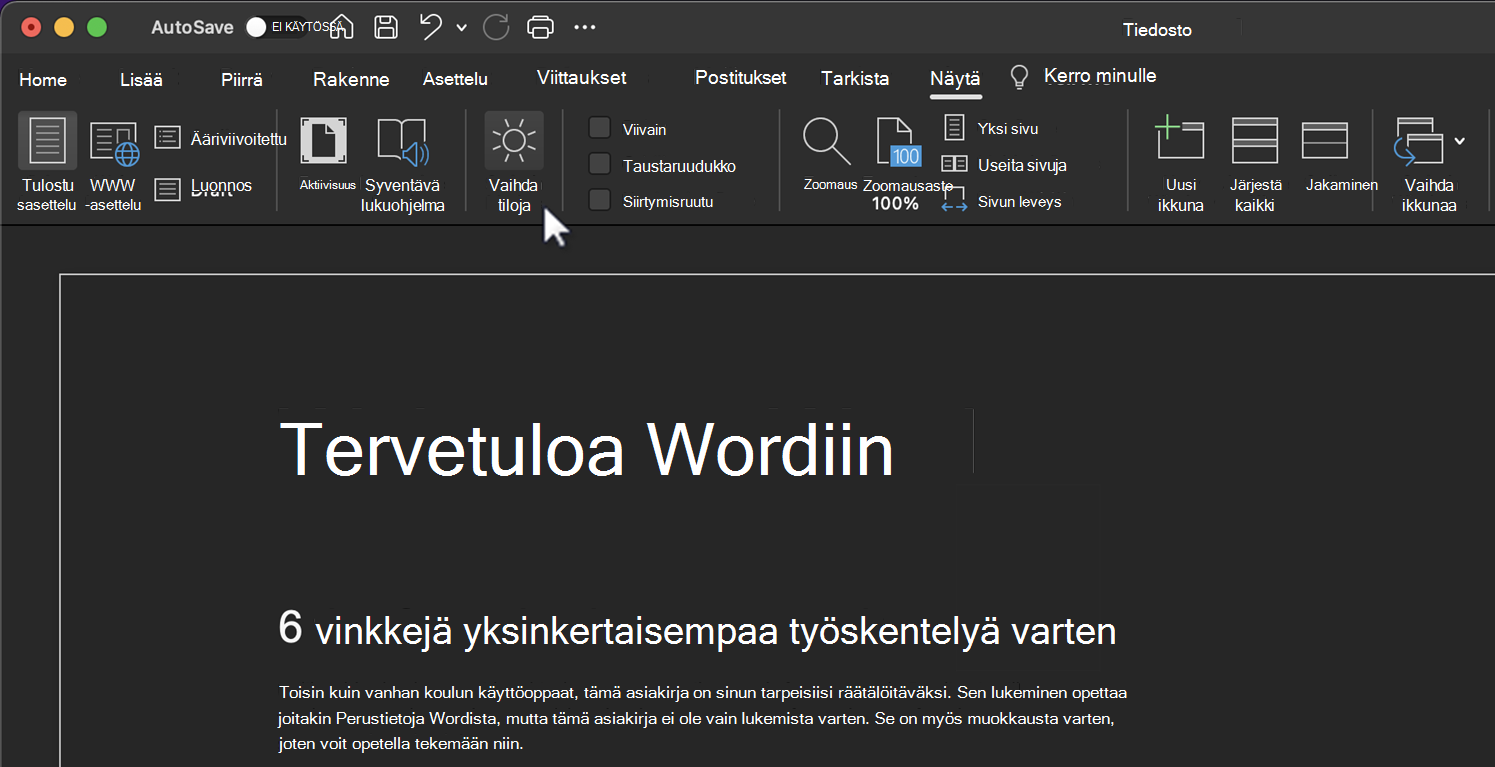Open the Tarkista ribbon tab
This screenshot has height=767, width=1495.
(x=855, y=78)
